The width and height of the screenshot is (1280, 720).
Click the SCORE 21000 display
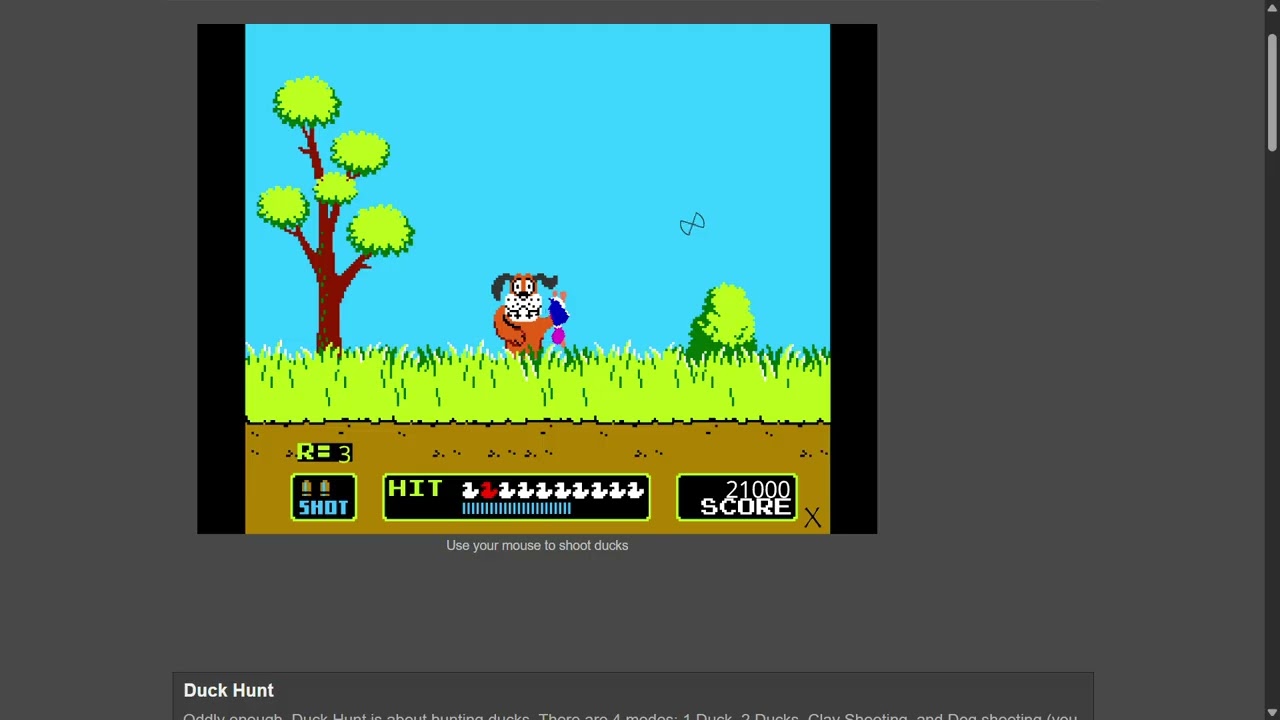click(x=737, y=497)
